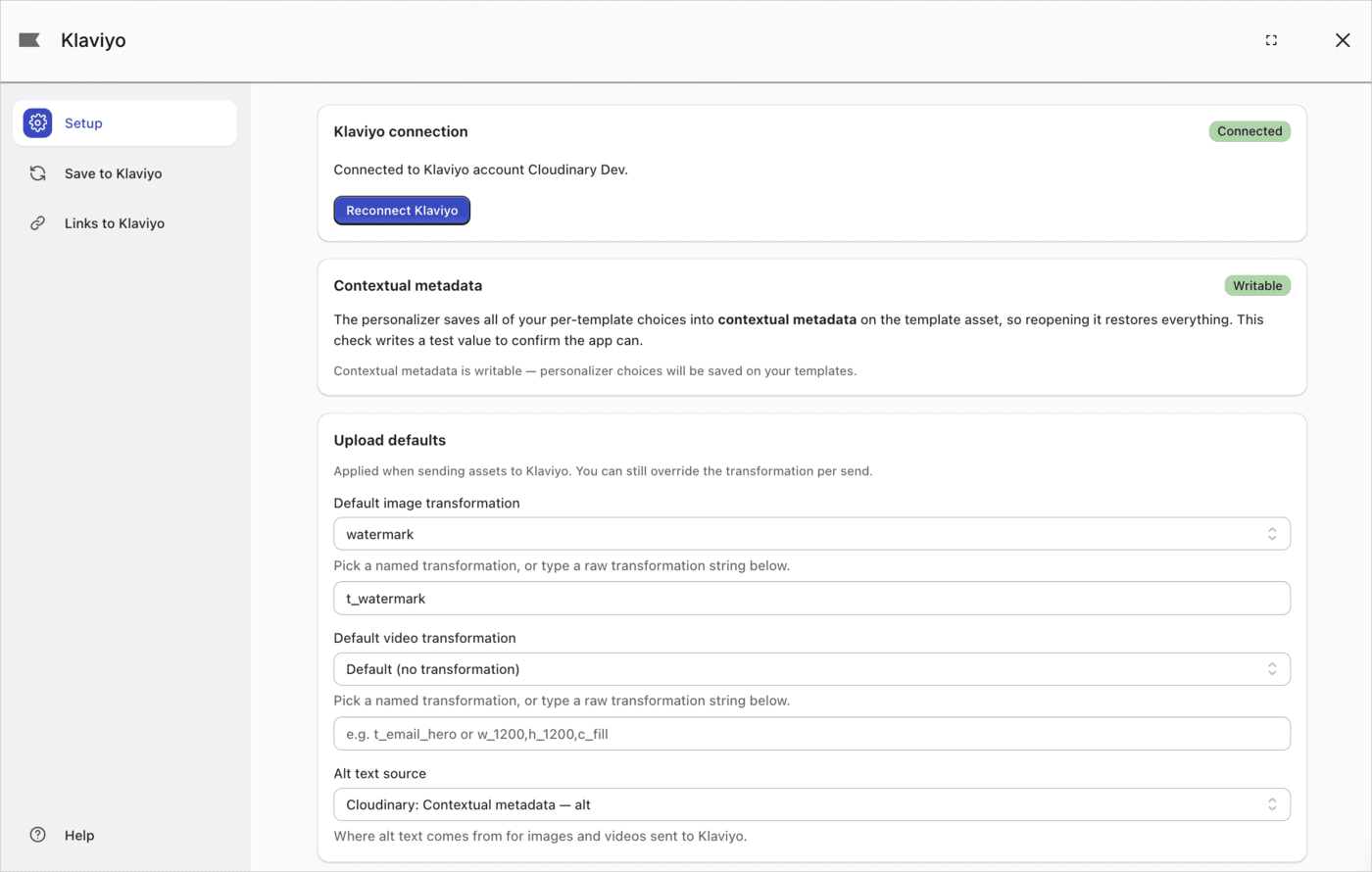Click the 'Default image transformation' label
1372x872 pixels.
point(426,503)
